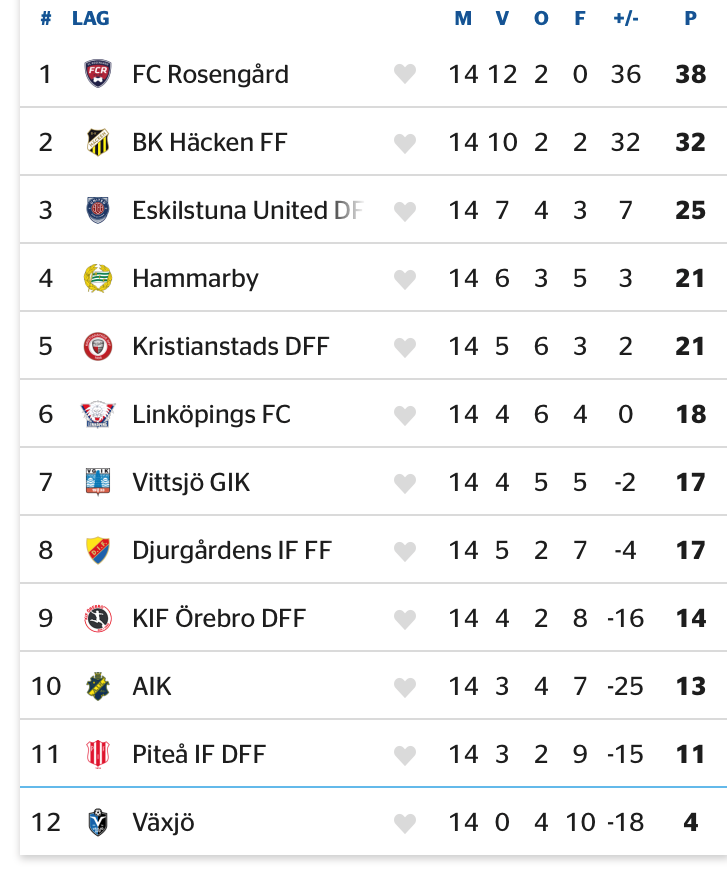Viewport: 727px width, 872px height.
Task: Click the FC Rosengård club crest
Action: pos(97,74)
